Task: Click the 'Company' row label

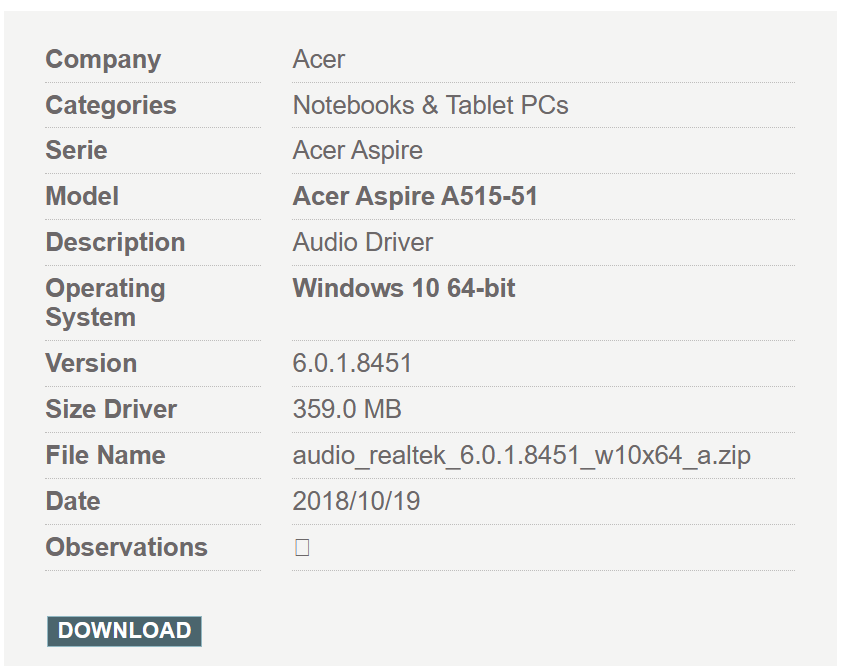Action: pos(103,61)
